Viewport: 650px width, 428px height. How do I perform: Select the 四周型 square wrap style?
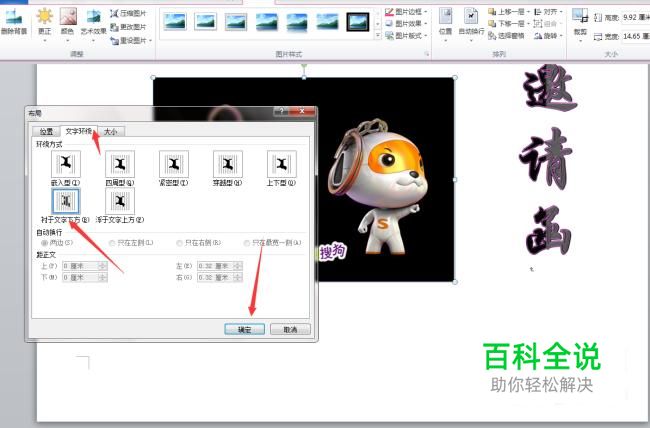(120, 164)
